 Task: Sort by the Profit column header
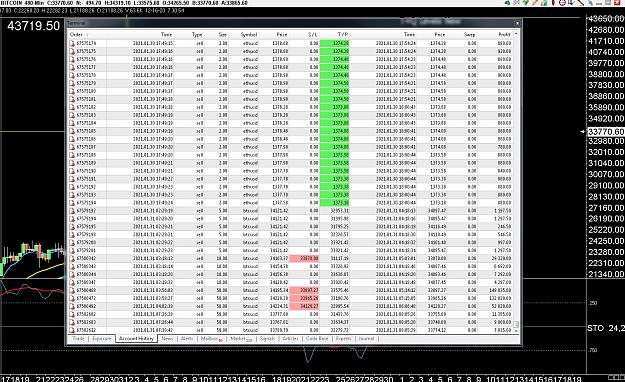tap(504, 35)
